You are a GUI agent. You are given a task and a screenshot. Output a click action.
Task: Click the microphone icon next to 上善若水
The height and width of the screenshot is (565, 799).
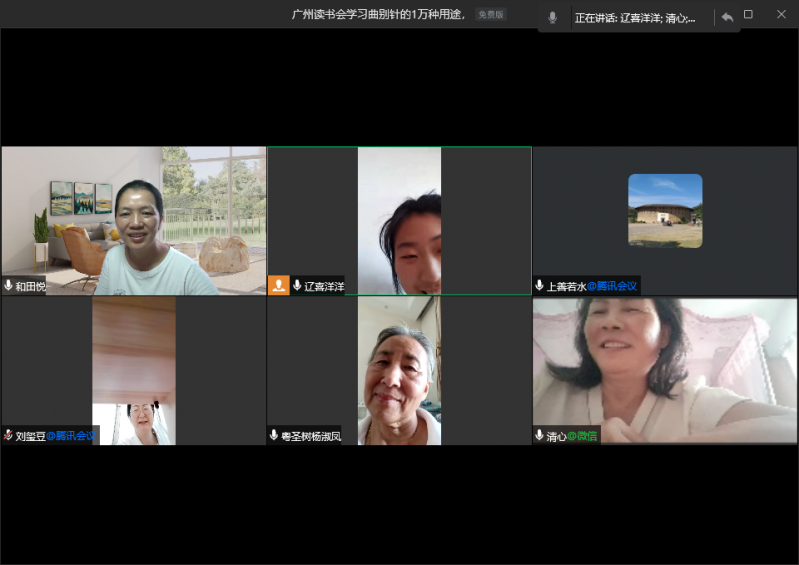(x=540, y=286)
